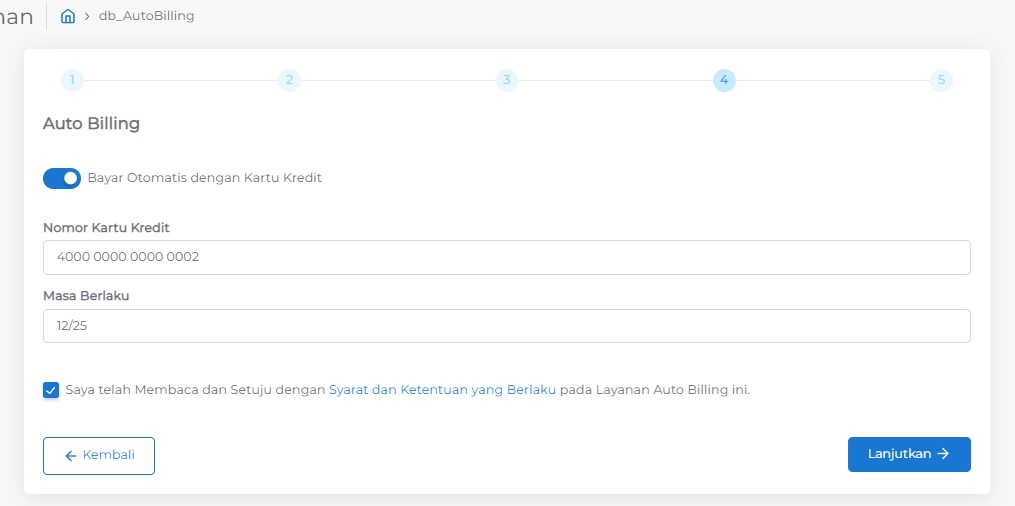Go to home via breadcrumb icon

point(68,16)
